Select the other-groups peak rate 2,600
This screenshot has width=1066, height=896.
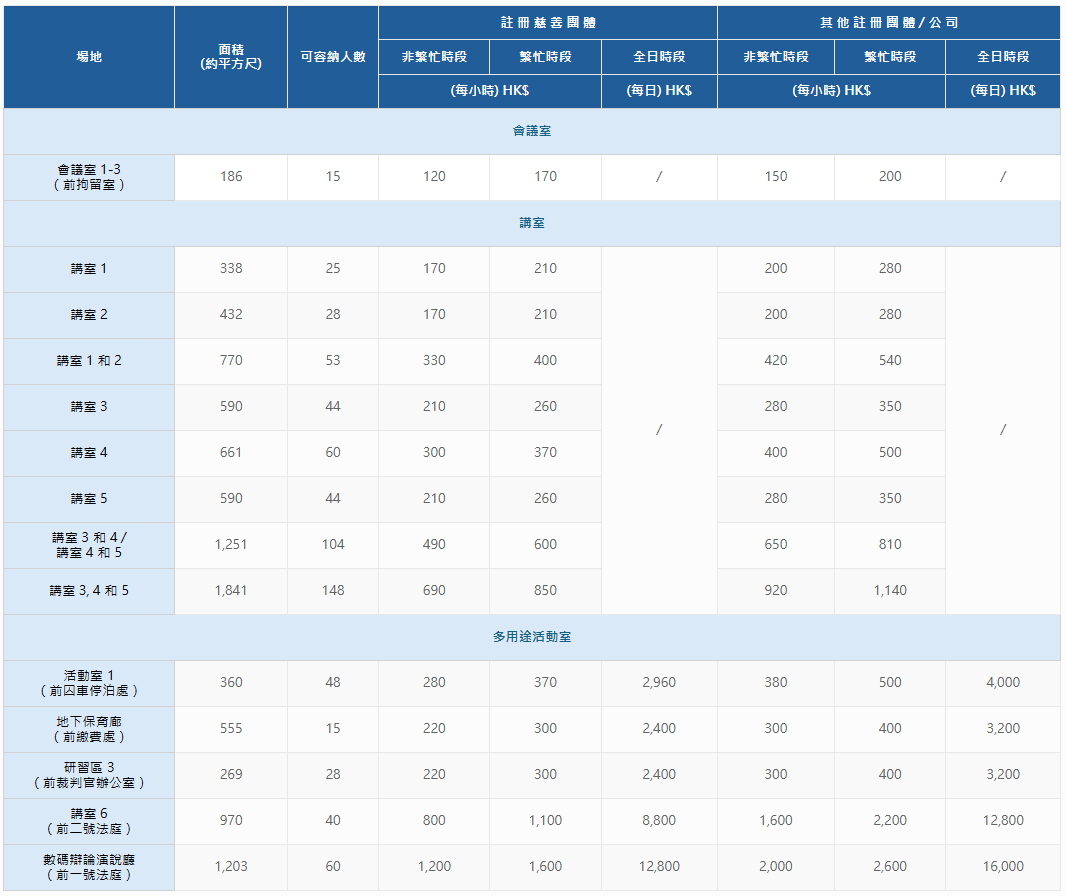[890, 867]
